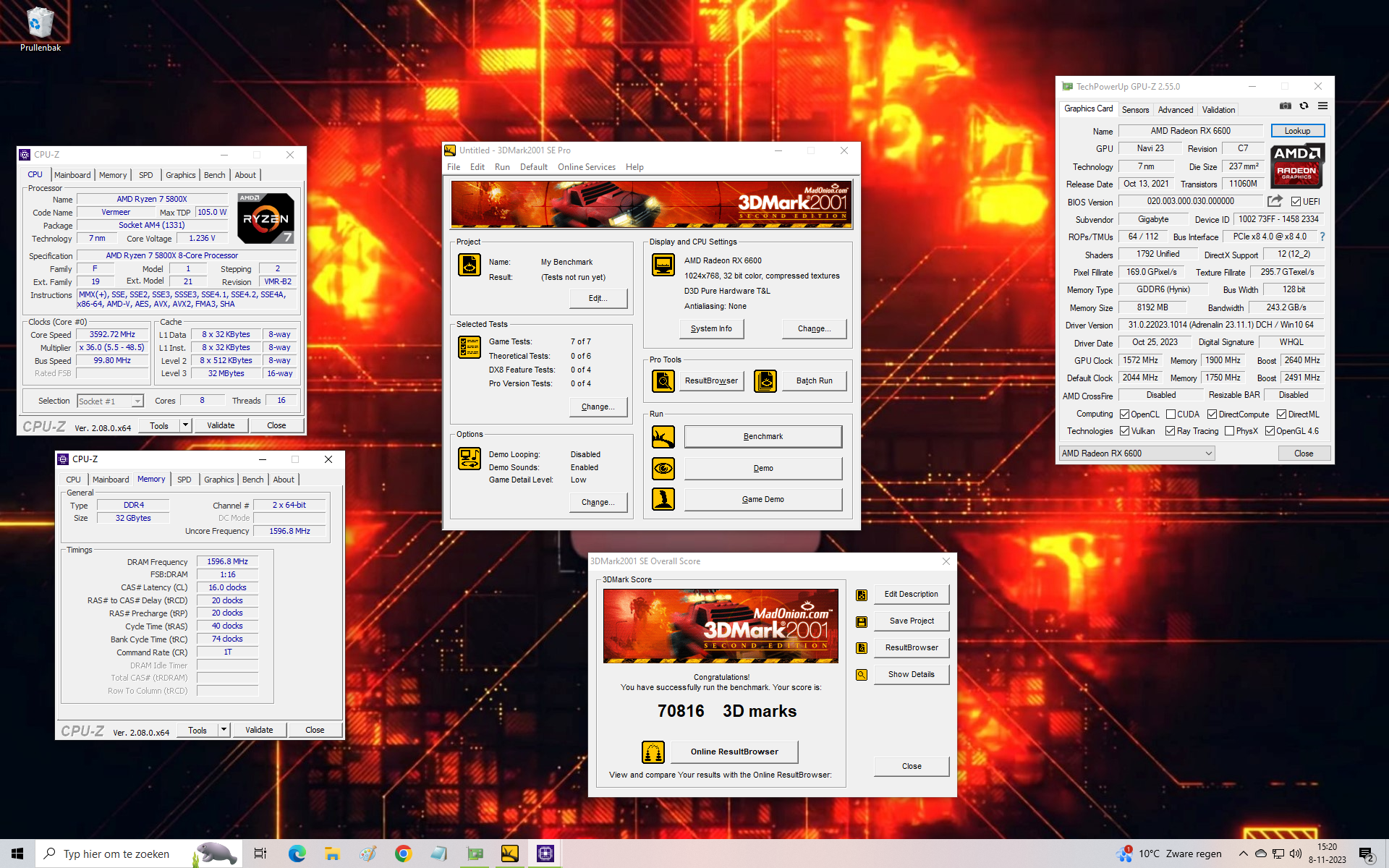This screenshot has width=1389, height=868.
Task: Click the taskbar clock showing 15:20
Action: [1327, 854]
